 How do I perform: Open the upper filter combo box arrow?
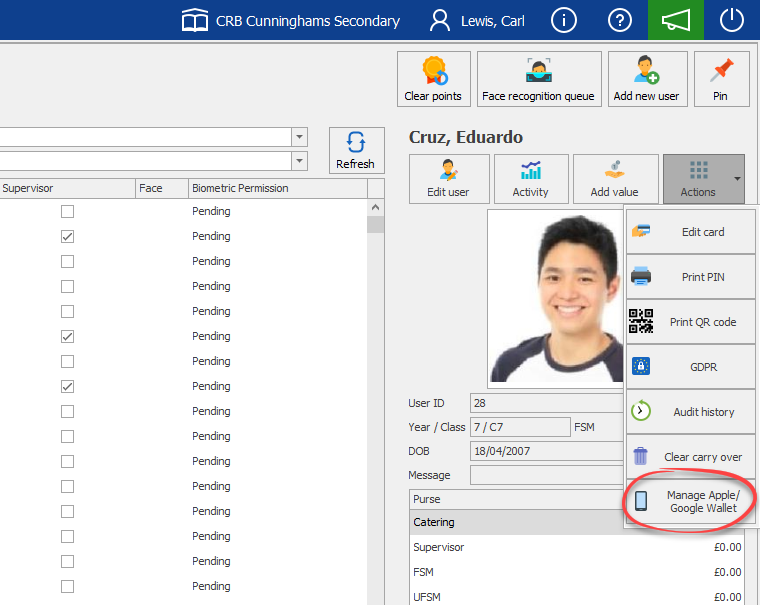coord(299,137)
